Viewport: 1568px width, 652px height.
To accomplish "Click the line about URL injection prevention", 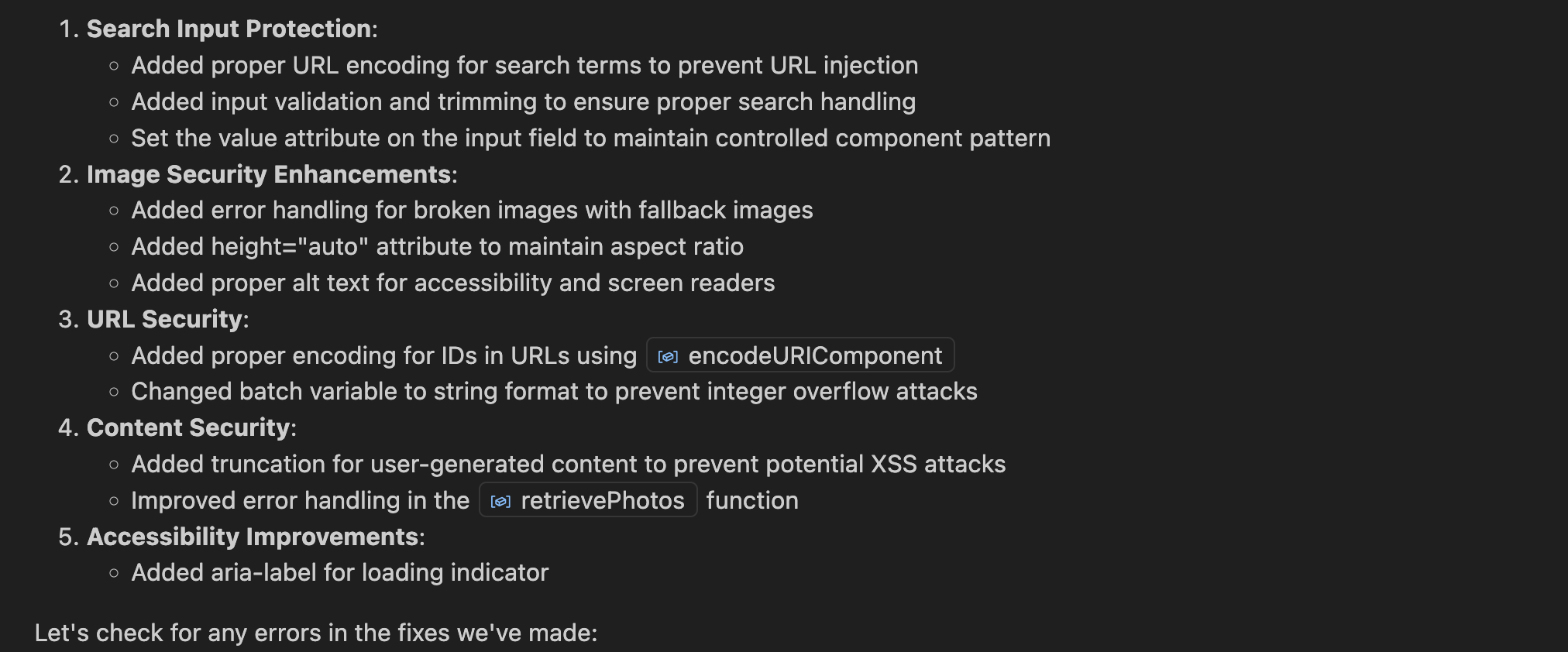I will pyautogui.click(x=524, y=65).
